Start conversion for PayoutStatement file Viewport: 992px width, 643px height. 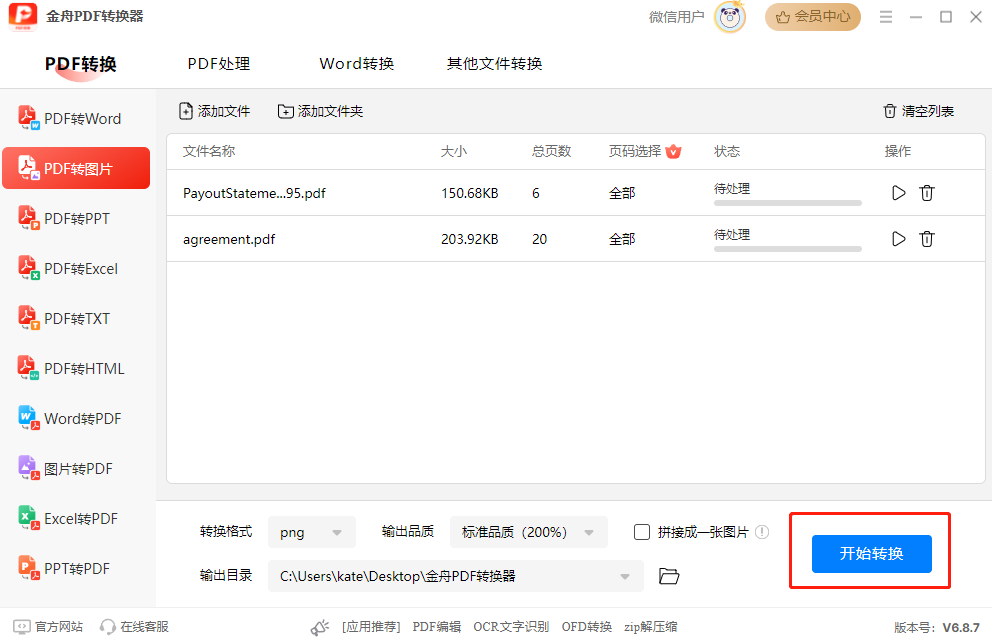click(x=898, y=193)
